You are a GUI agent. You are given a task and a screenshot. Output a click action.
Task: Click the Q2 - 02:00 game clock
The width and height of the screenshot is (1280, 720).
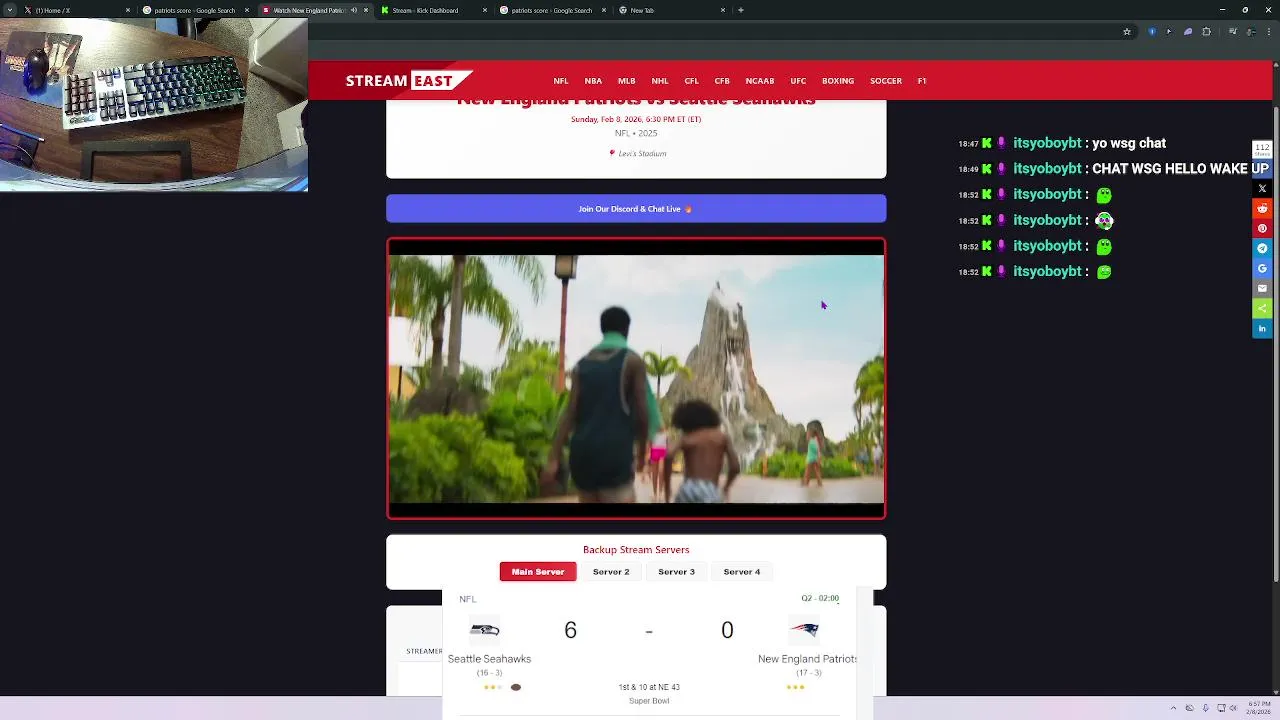[x=820, y=598]
